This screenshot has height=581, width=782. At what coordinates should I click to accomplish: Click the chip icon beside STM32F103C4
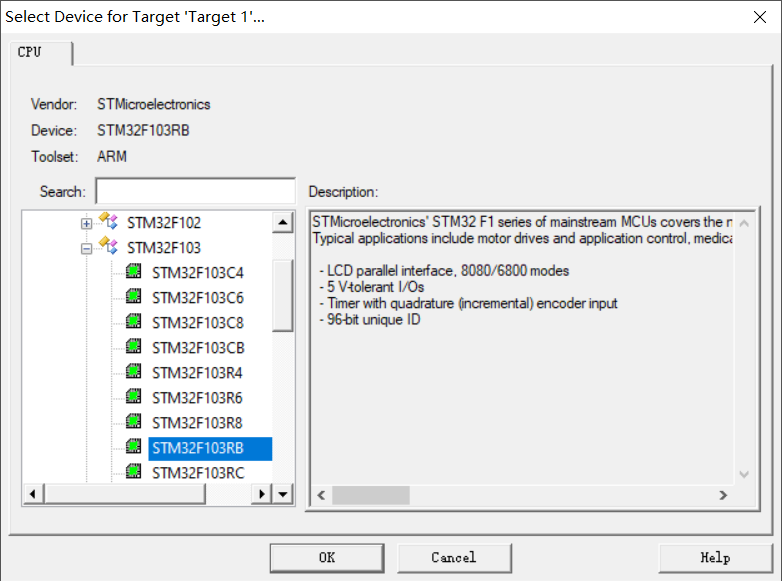point(134,271)
